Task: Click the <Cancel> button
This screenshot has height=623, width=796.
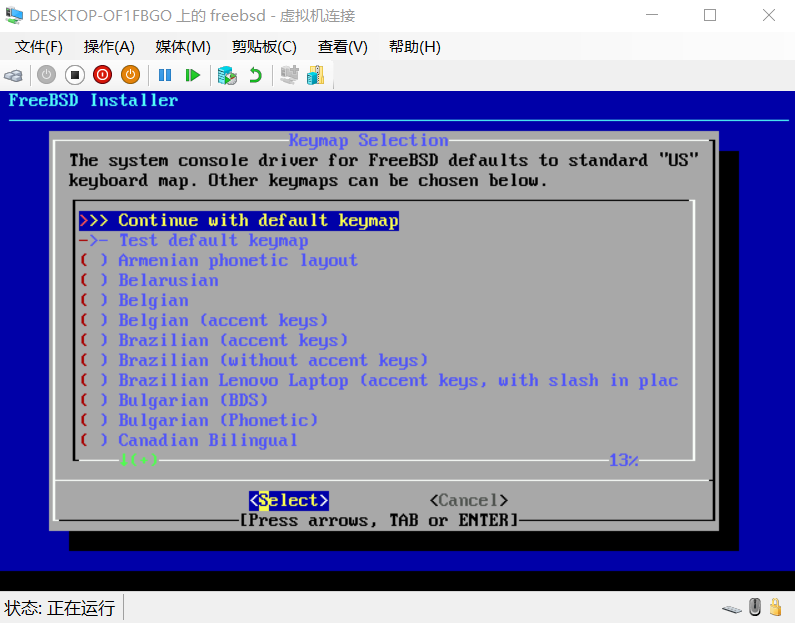Action: point(469,501)
